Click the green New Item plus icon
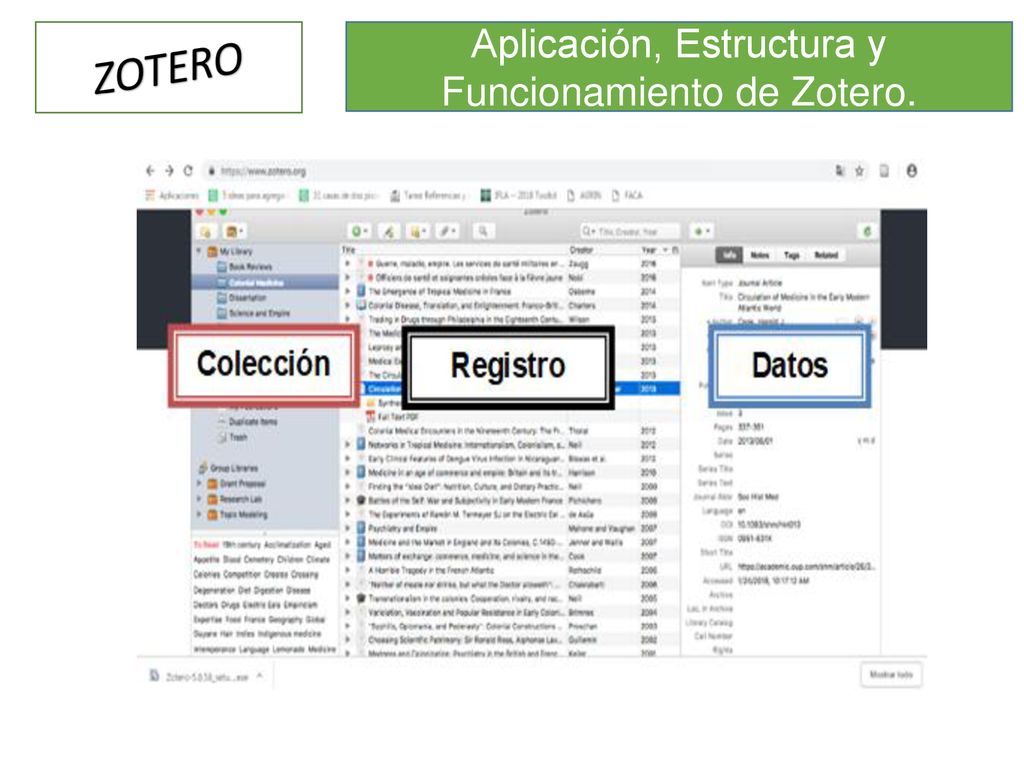 (x=360, y=231)
